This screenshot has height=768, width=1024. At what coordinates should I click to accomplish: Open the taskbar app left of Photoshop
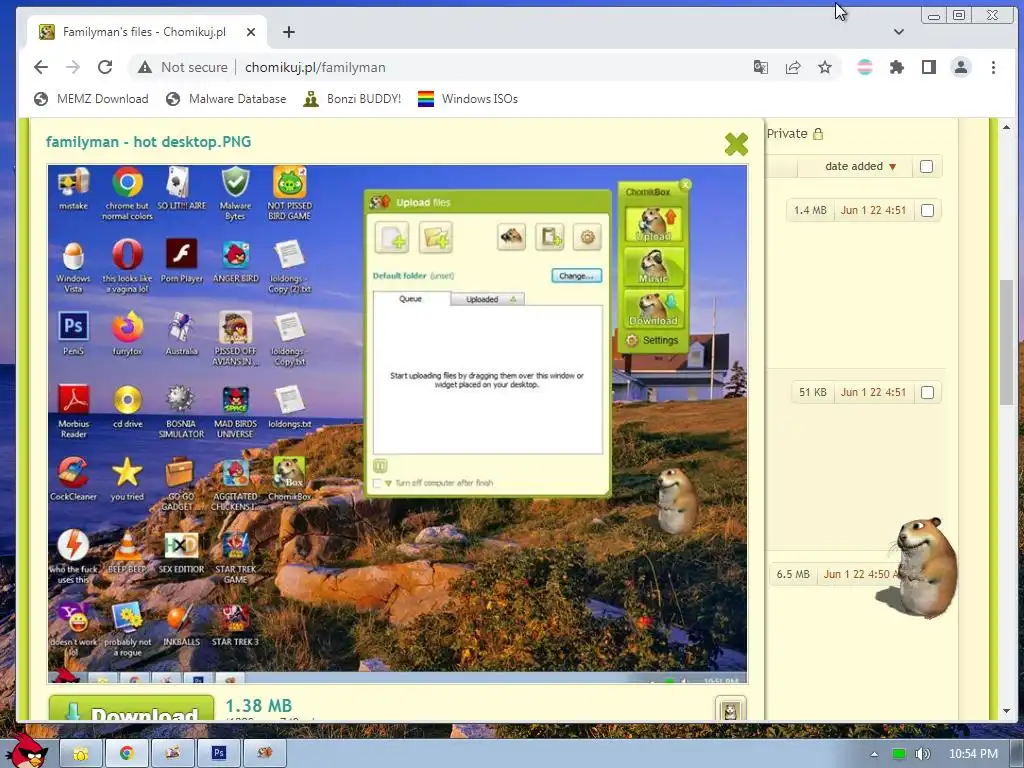(x=172, y=754)
